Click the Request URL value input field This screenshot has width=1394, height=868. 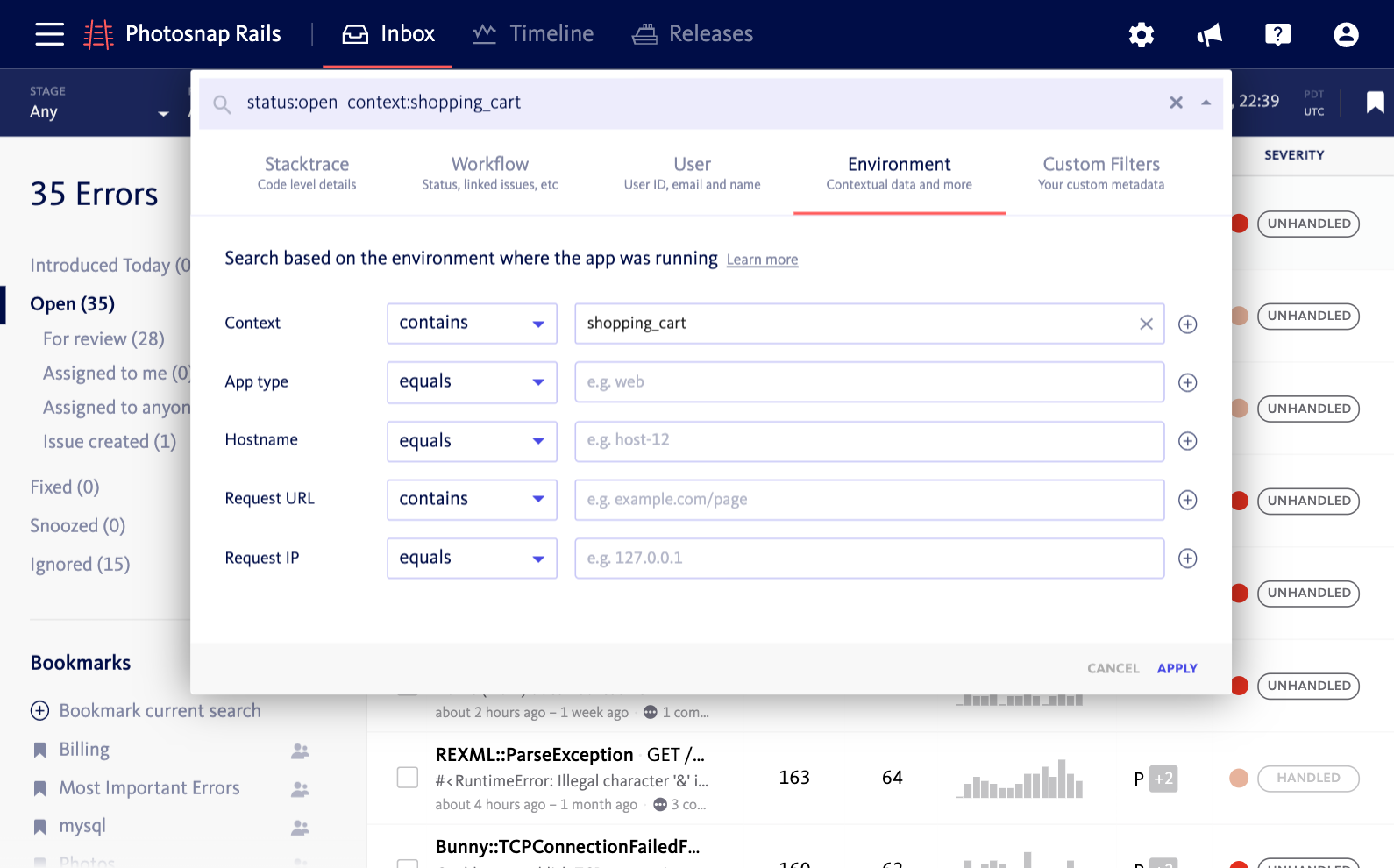(869, 500)
